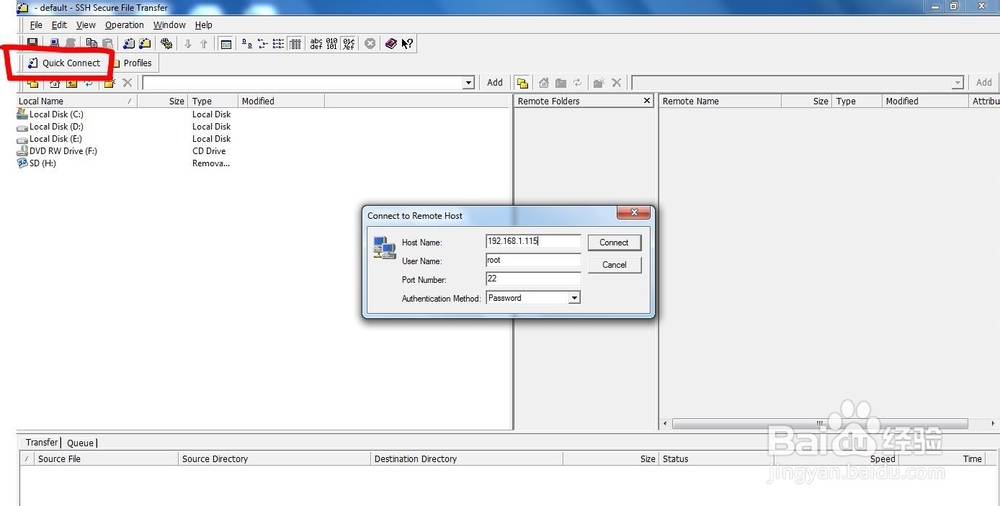Click the Connect computer toolbar icon
The height and width of the screenshot is (506, 1000).
55,43
